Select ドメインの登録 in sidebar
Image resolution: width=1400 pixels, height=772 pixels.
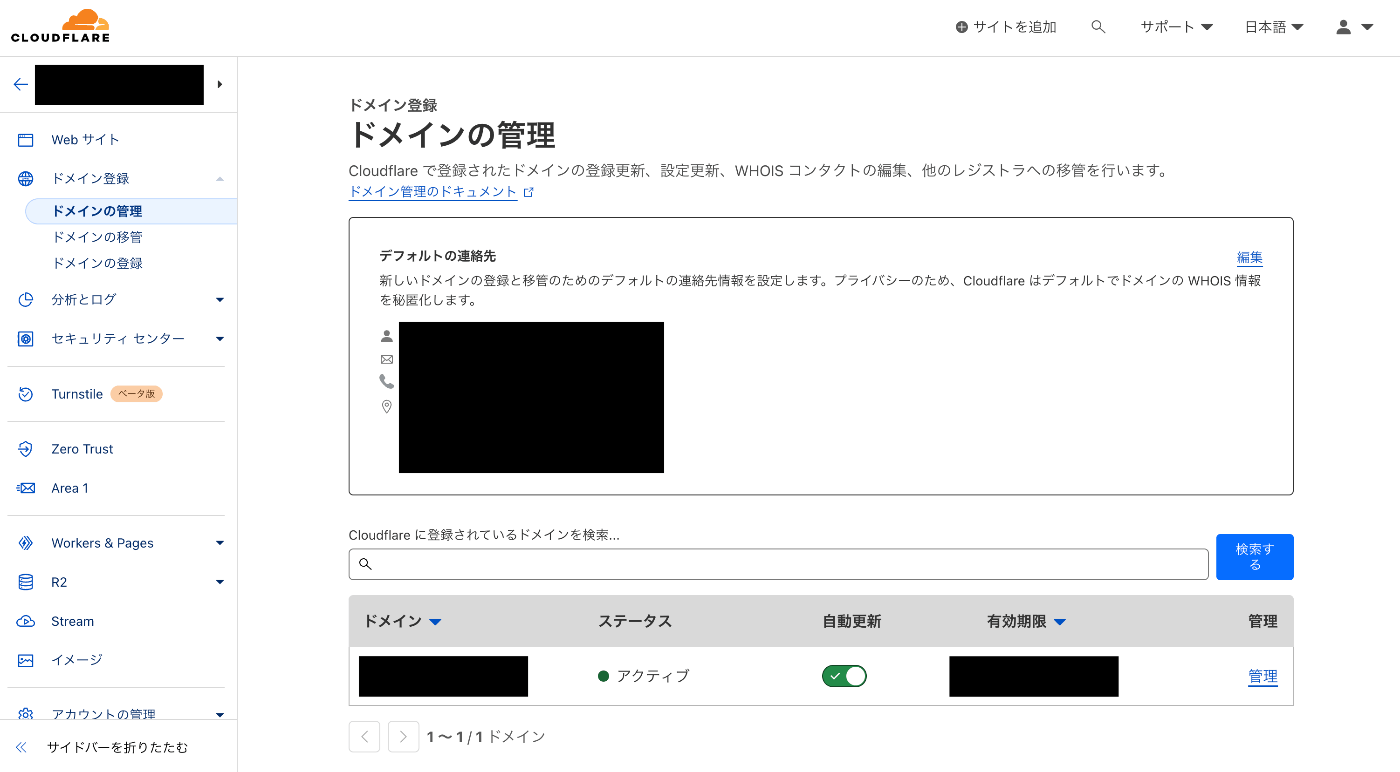point(97,263)
